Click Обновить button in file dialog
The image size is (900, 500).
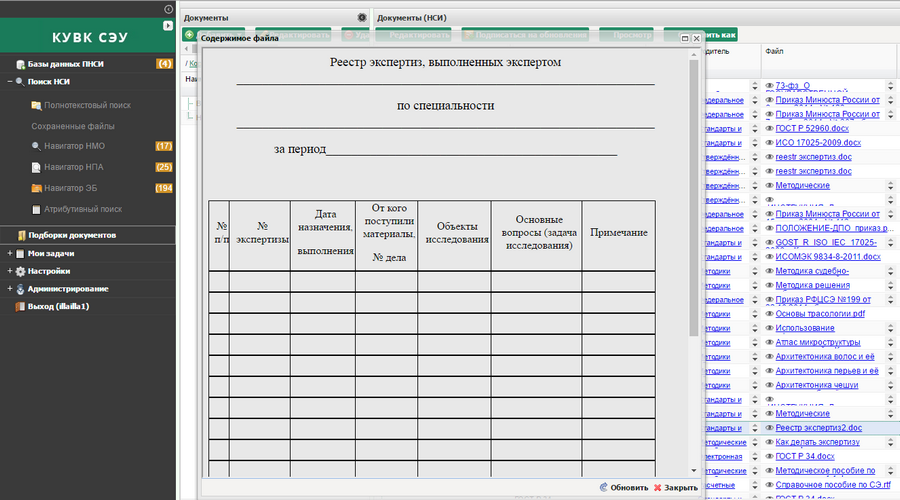point(623,487)
